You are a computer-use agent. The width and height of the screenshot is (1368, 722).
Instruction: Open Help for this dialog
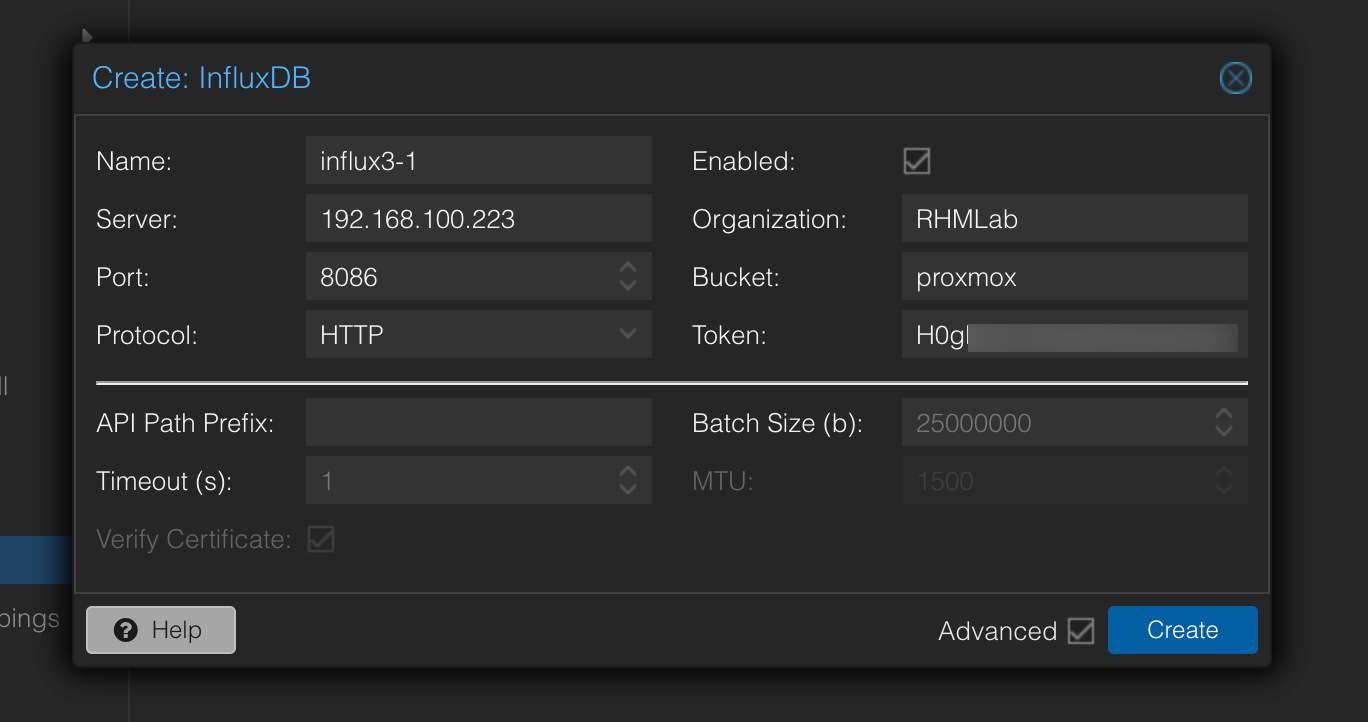tap(161, 630)
